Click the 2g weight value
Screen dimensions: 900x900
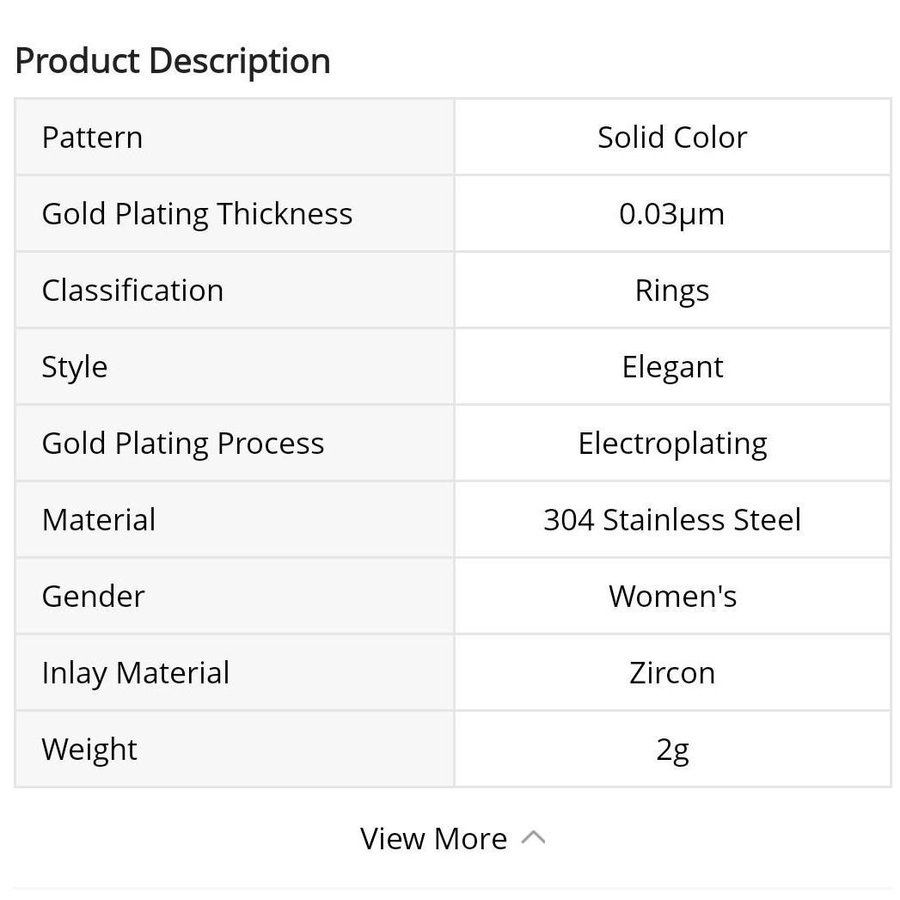click(x=672, y=749)
